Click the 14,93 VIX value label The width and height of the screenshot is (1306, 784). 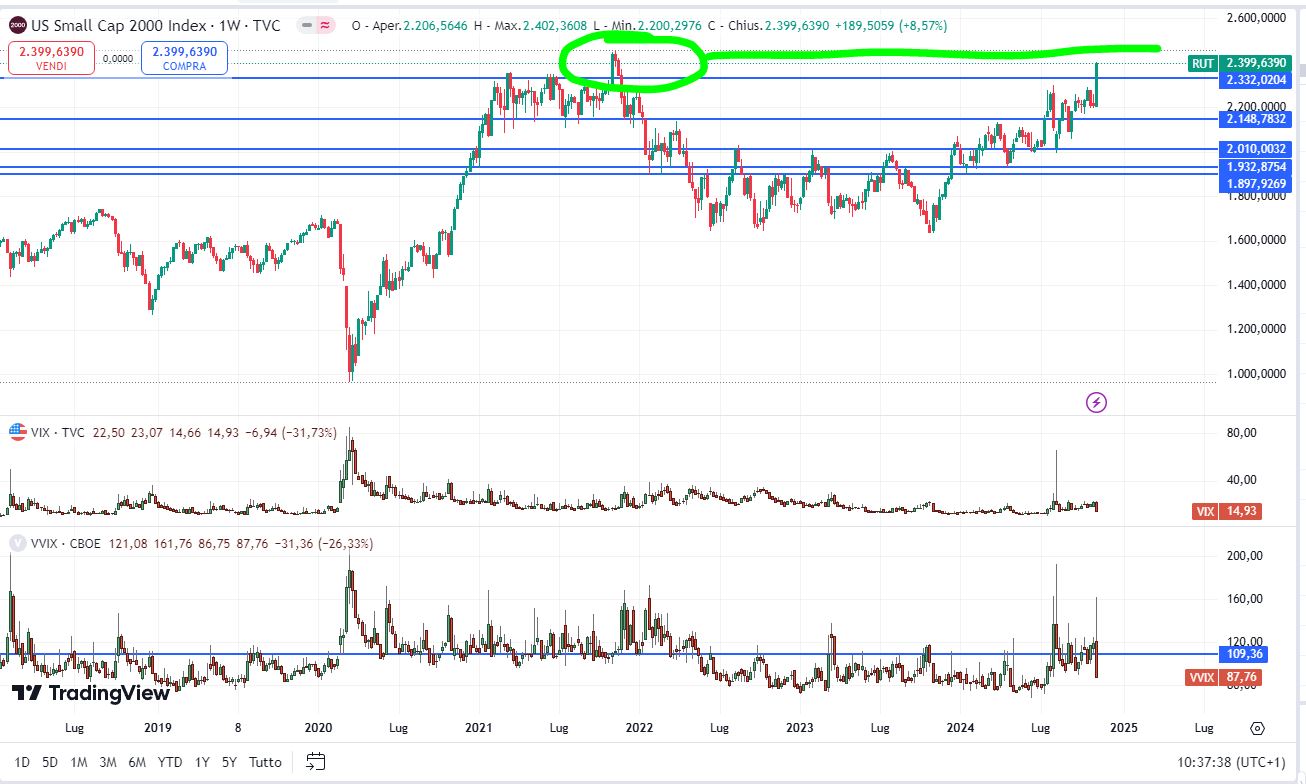click(1241, 512)
